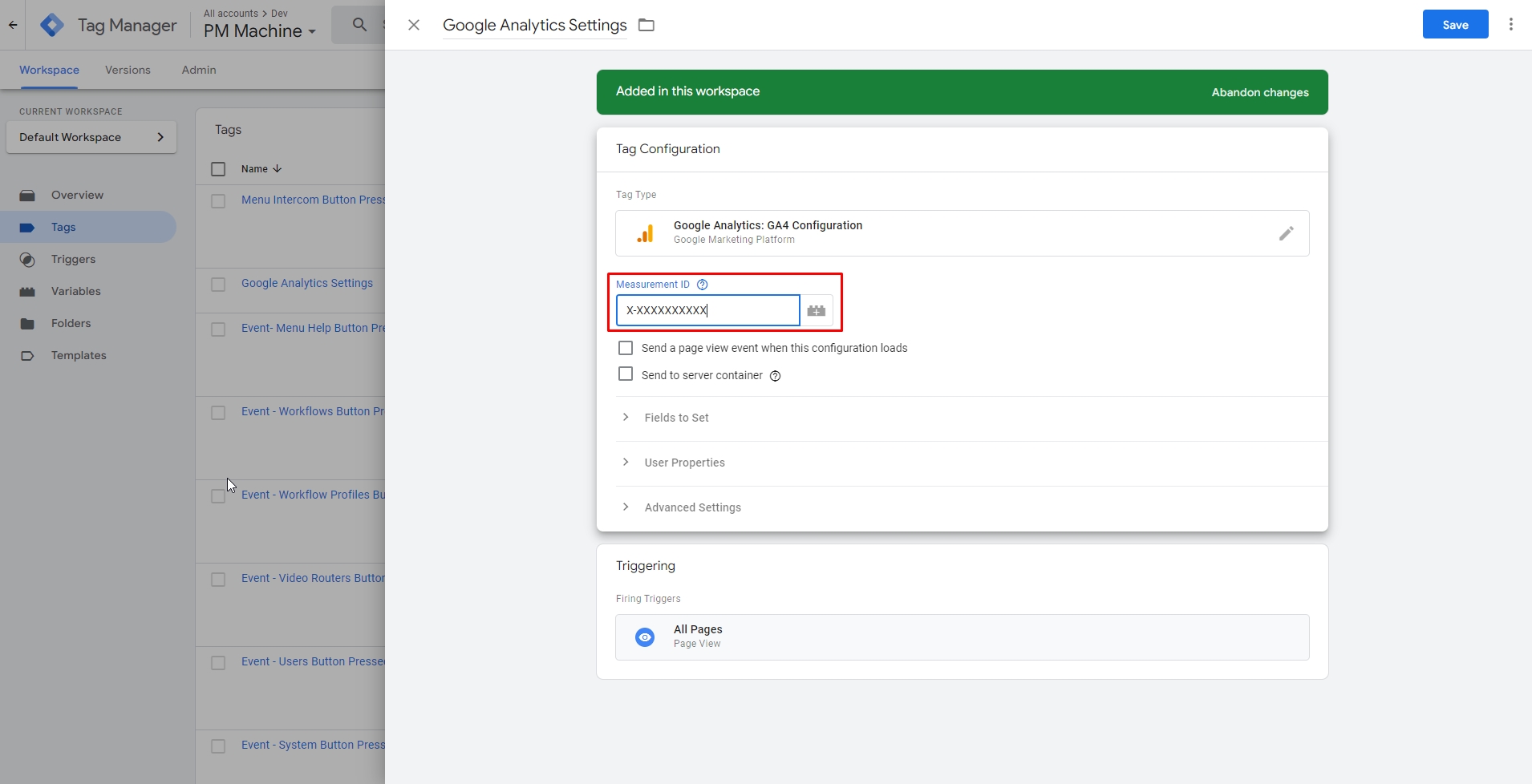Image resolution: width=1532 pixels, height=784 pixels.
Task: Click the All accounts breadcrumb link
Action: click(231, 14)
